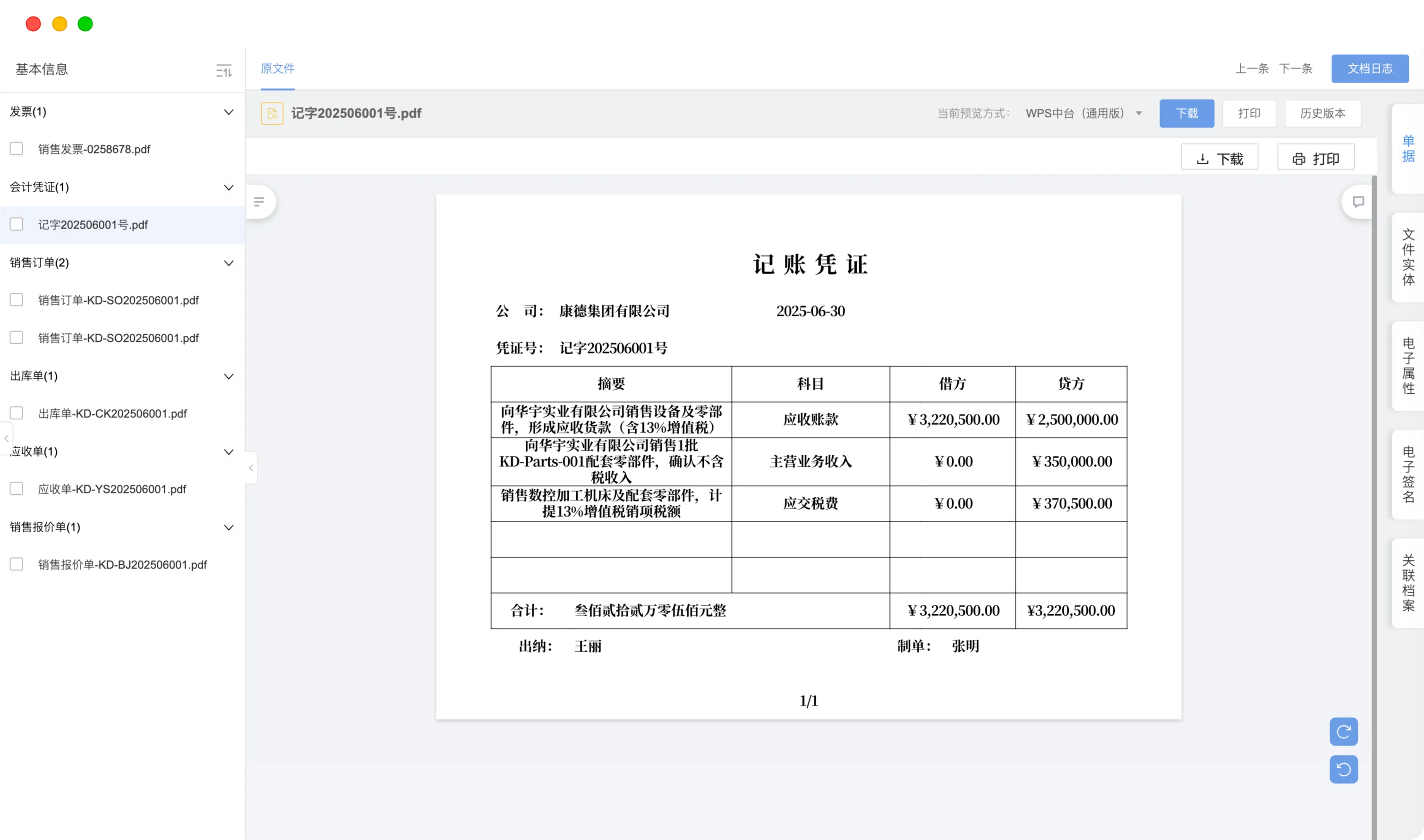Open the 单据 side tab
This screenshot has width=1424, height=840.
tap(1408, 148)
